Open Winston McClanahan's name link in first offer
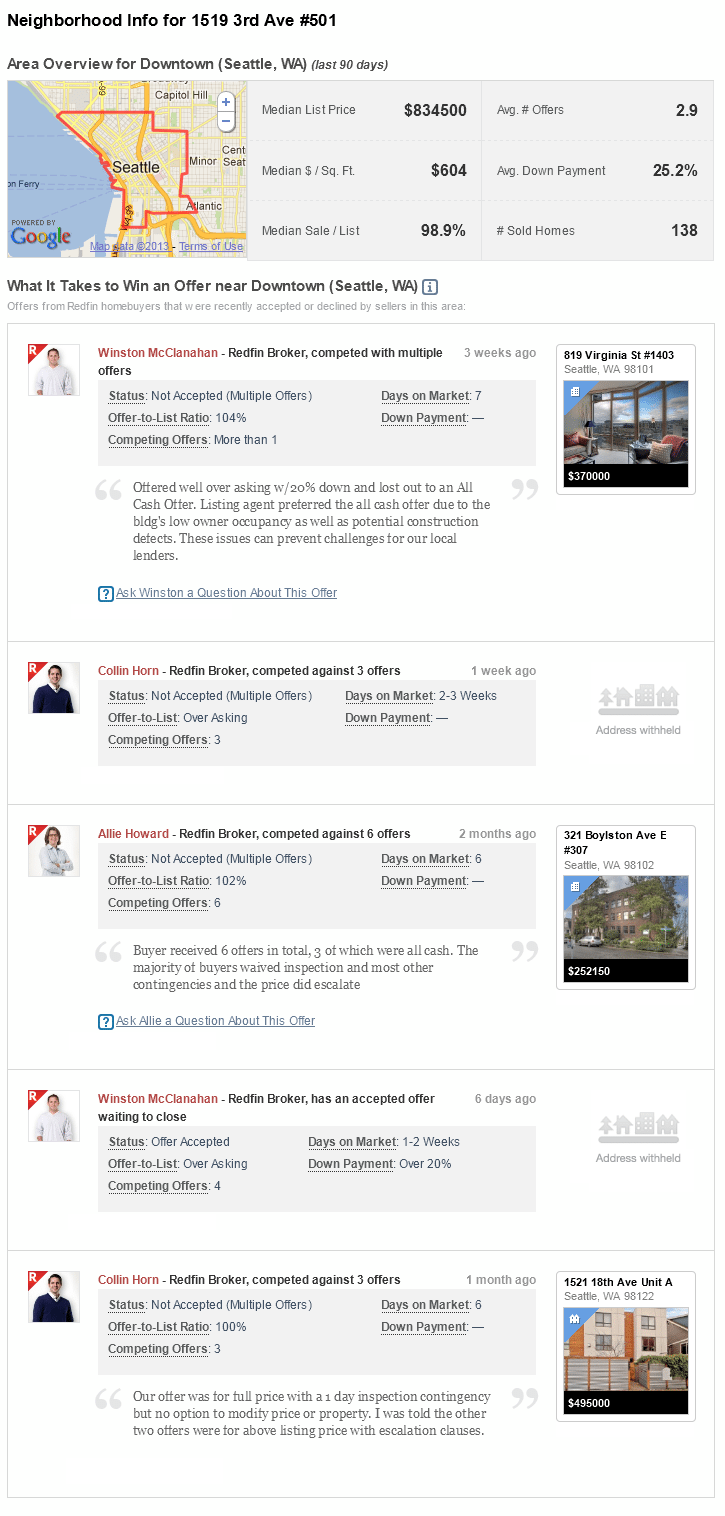Image resolution: width=725 pixels, height=1516 pixels. click(x=157, y=353)
